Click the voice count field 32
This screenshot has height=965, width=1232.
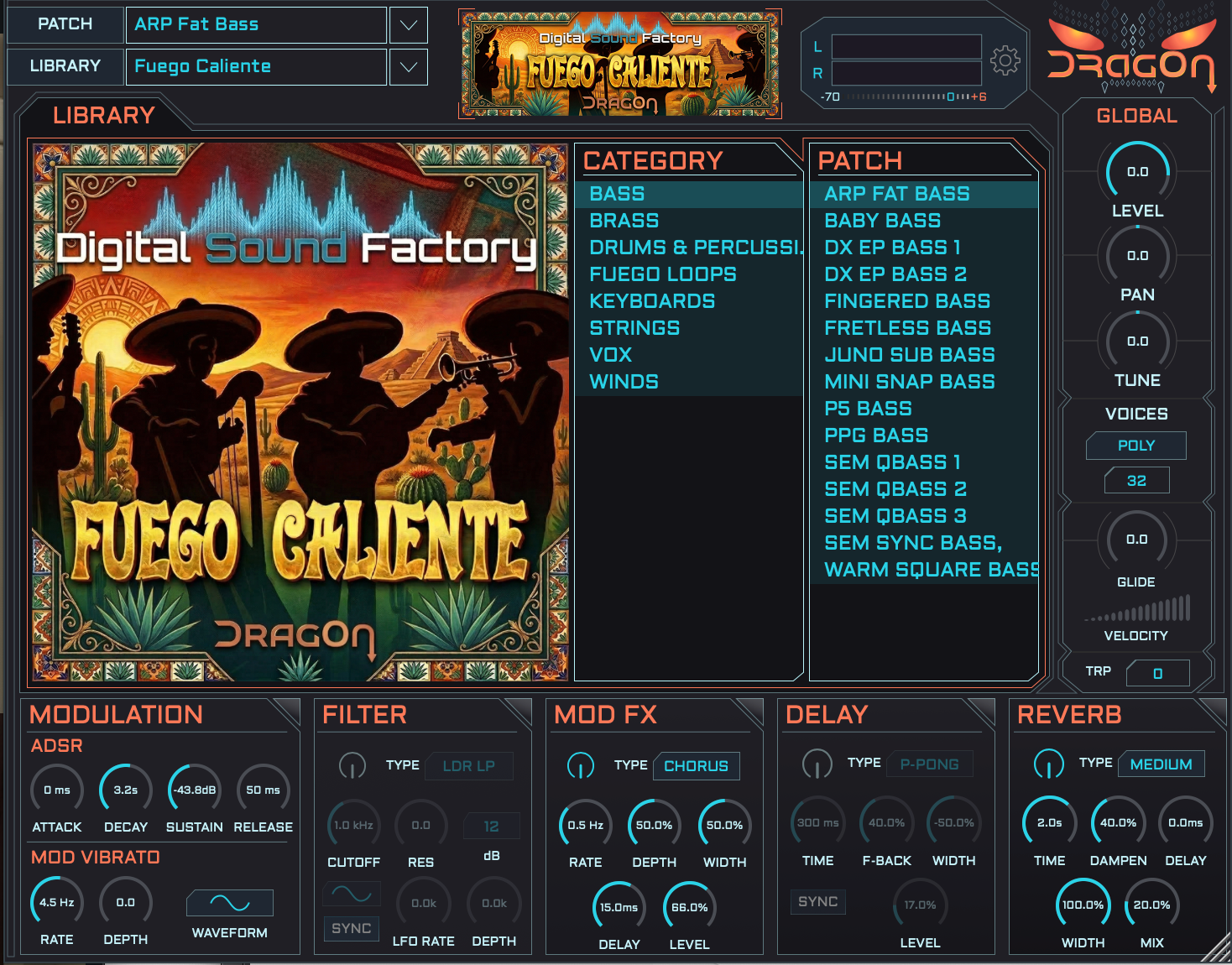click(x=1136, y=481)
